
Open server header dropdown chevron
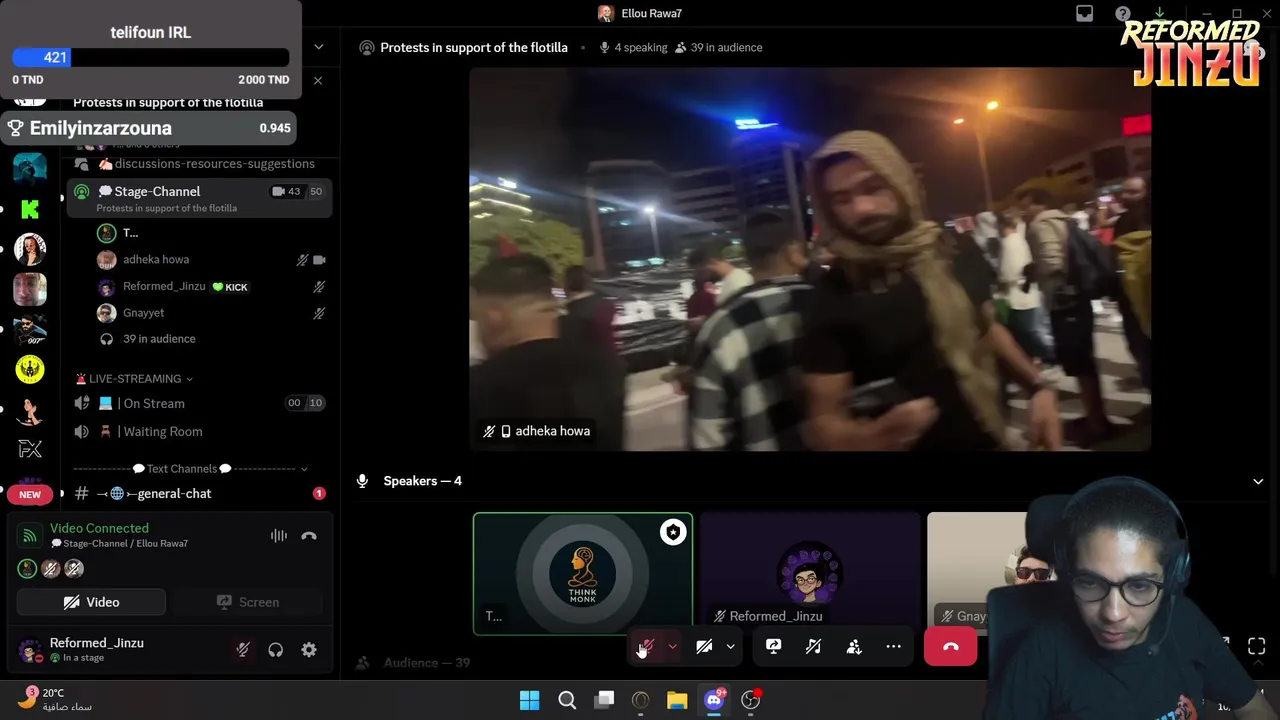[x=319, y=47]
